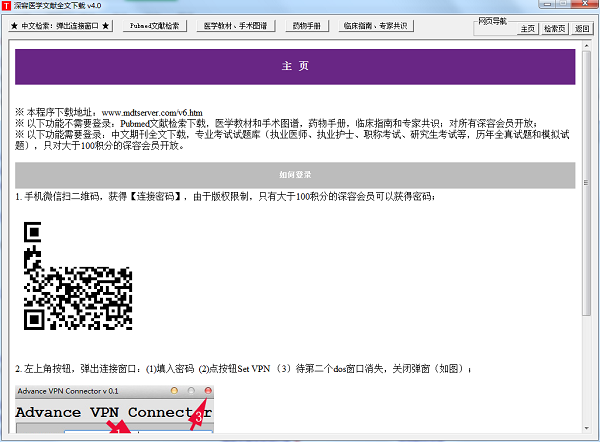Image resolution: width=600 pixels, height=442 pixels.
Task: Close the application window
Action: click(585, 4)
